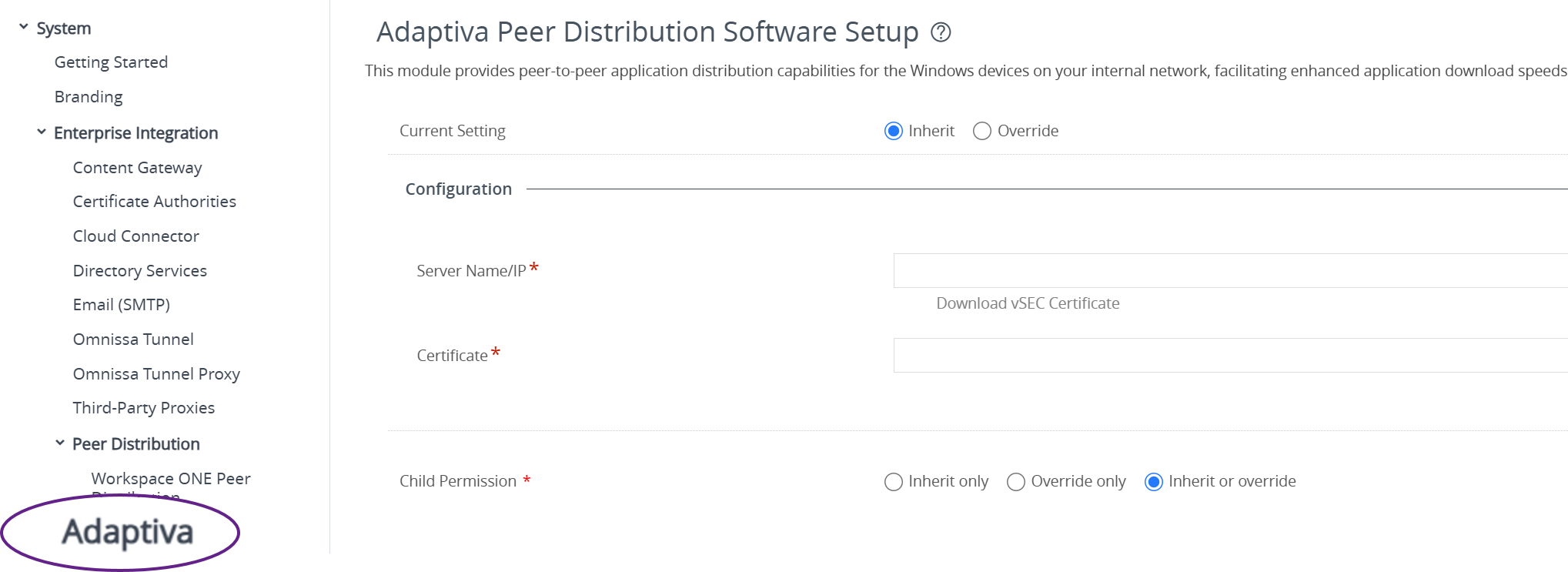Navigate to Cloud Connector

coord(135,236)
